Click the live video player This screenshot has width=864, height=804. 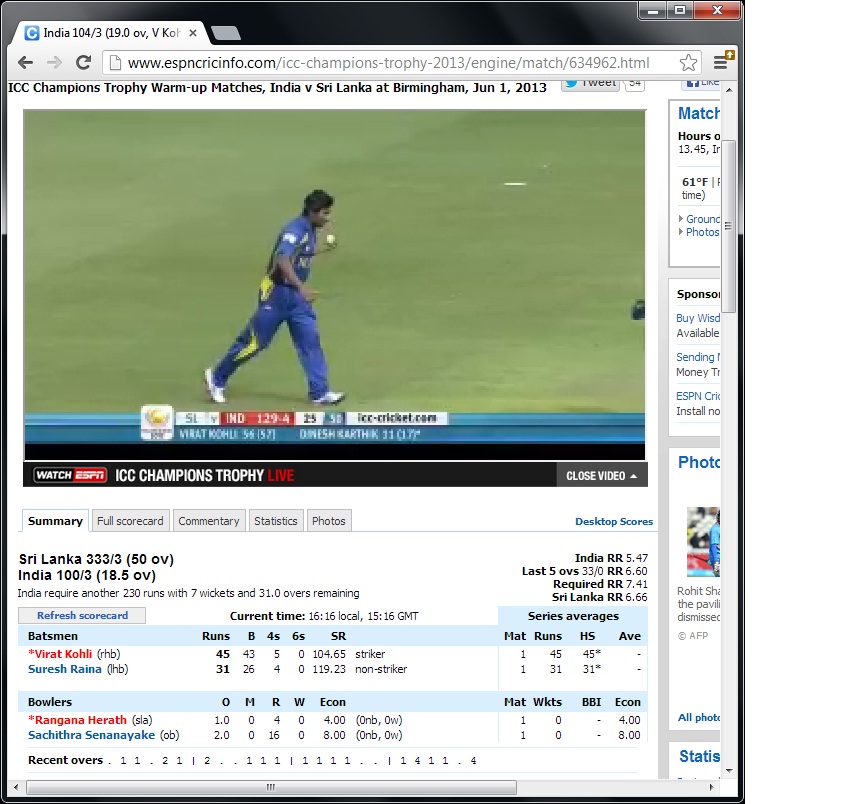334,285
